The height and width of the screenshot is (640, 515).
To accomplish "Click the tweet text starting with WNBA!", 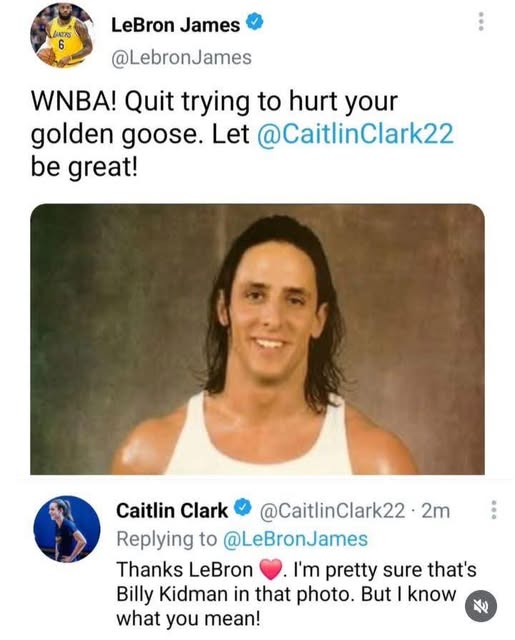I will pyautogui.click(x=242, y=134).
